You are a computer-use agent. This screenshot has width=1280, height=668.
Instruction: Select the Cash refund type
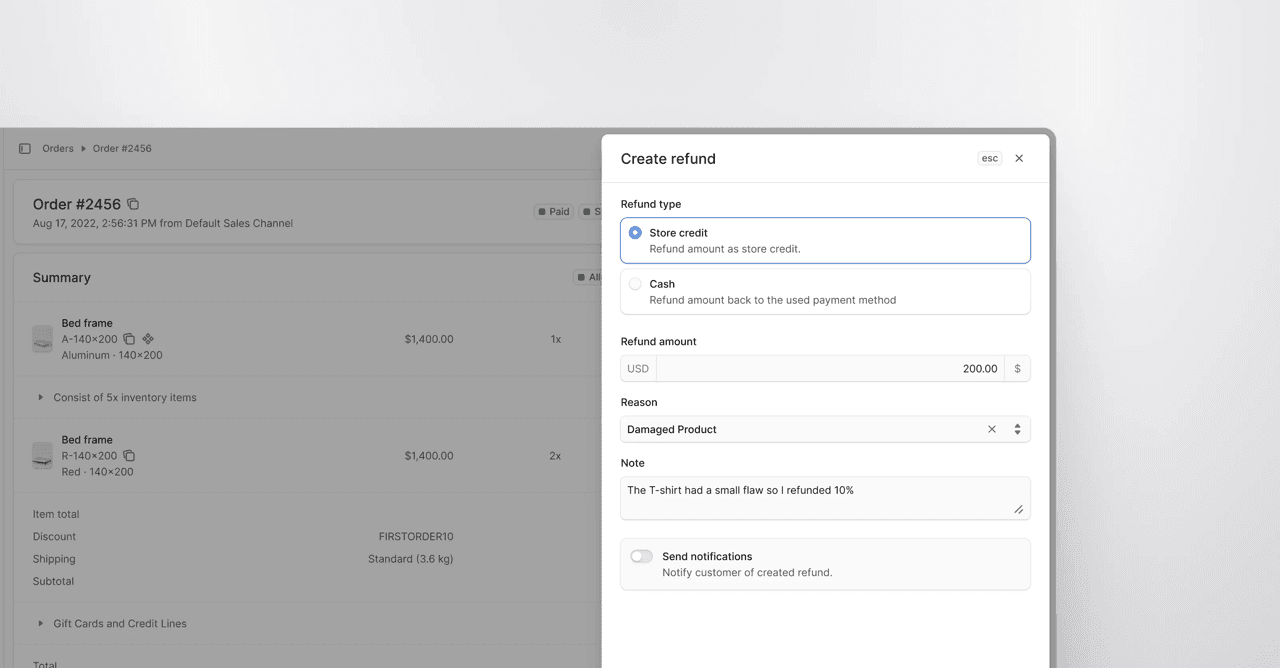click(825, 291)
